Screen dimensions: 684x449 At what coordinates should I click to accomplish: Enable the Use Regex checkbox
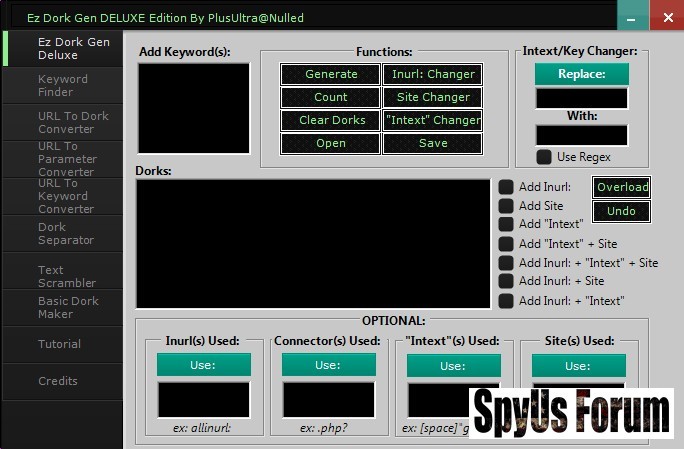click(543, 157)
